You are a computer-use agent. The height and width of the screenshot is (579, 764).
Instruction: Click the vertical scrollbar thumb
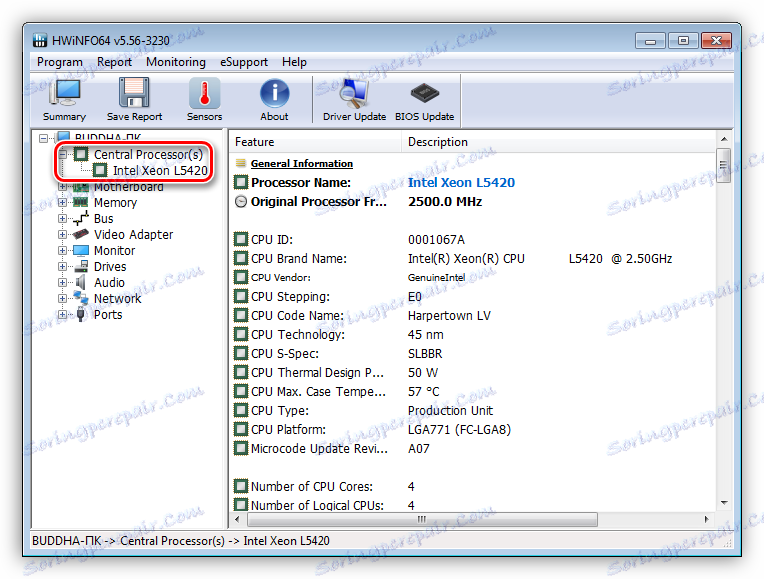coord(724,165)
